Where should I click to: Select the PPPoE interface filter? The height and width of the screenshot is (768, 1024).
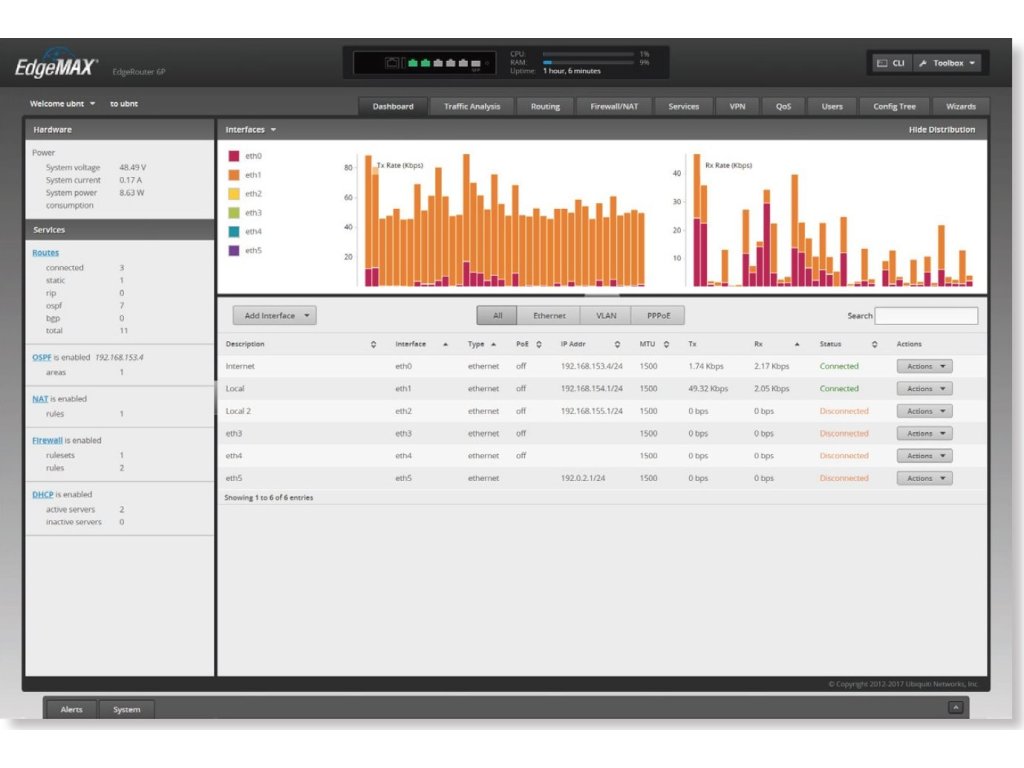click(658, 316)
